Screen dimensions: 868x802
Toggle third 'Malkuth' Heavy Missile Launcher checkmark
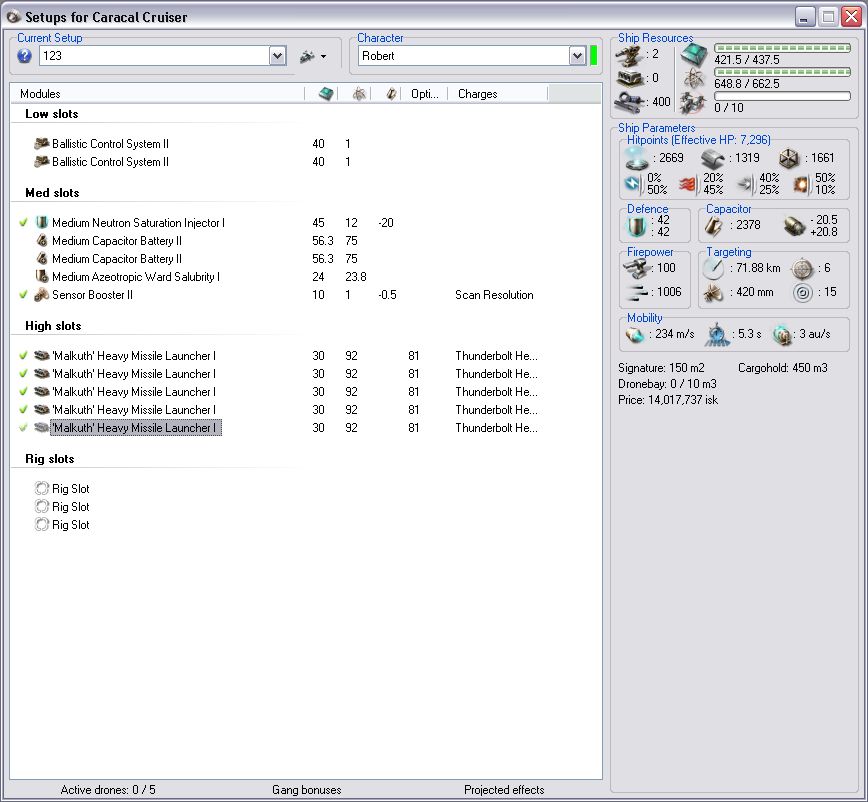click(x=23, y=391)
